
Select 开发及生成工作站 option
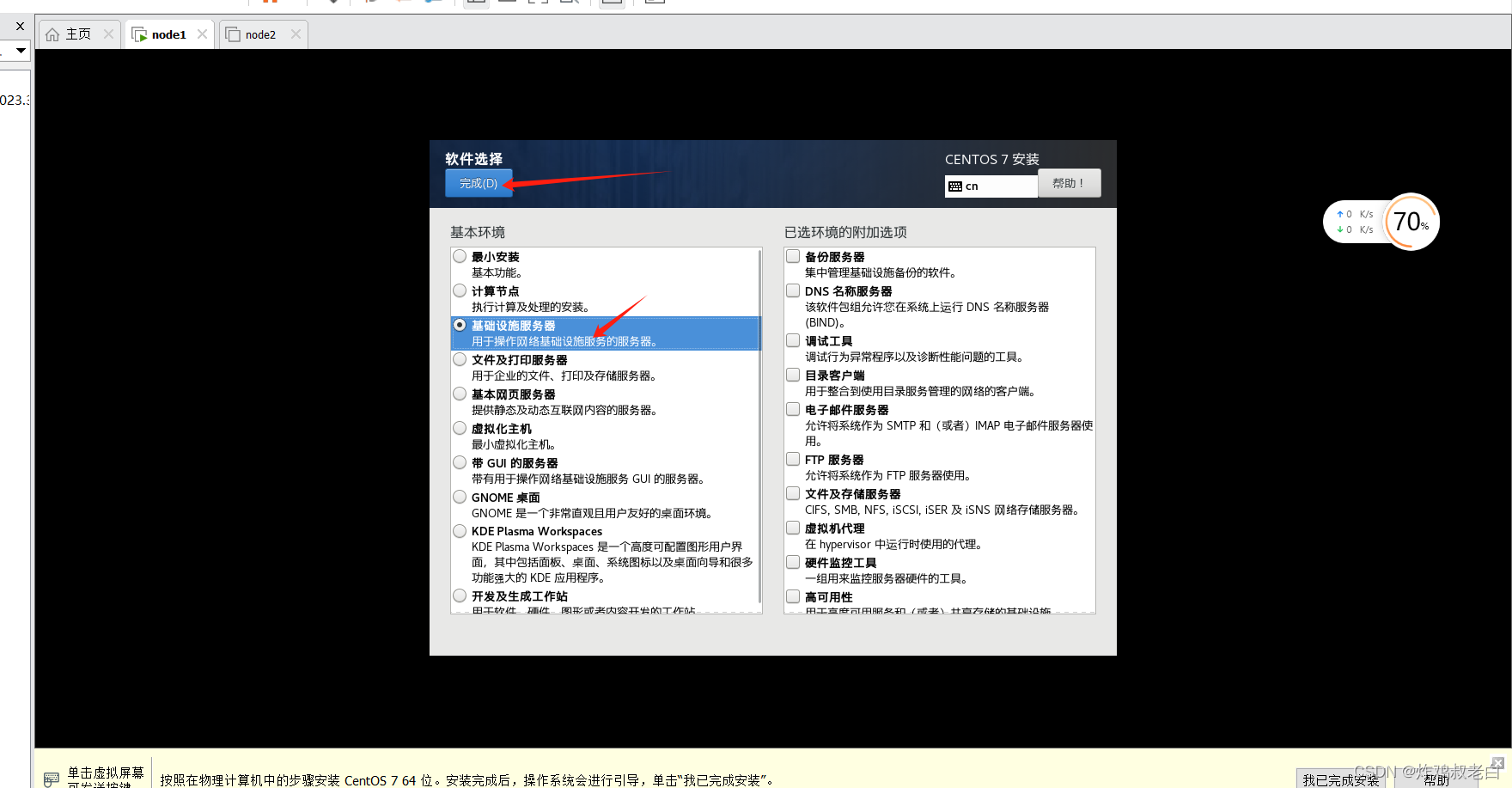pyautogui.click(x=460, y=596)
